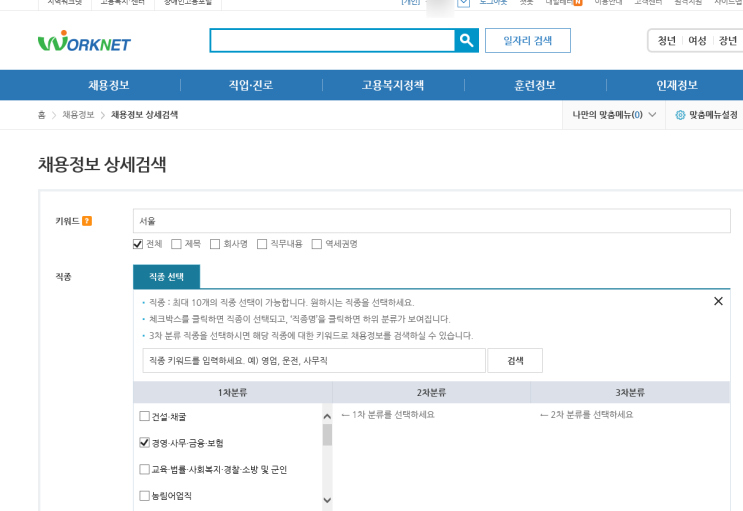Click the gear icon beside 맞춤메뉴설정

680,115
